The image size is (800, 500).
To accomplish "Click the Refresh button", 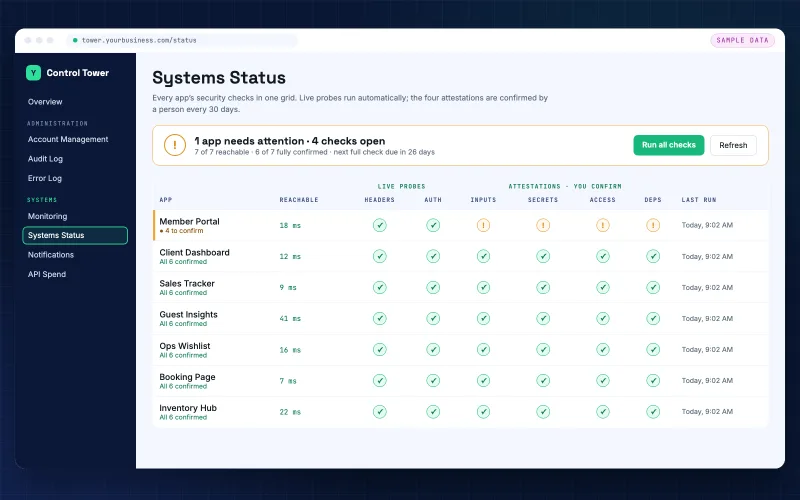I will (x=733, y=145).
